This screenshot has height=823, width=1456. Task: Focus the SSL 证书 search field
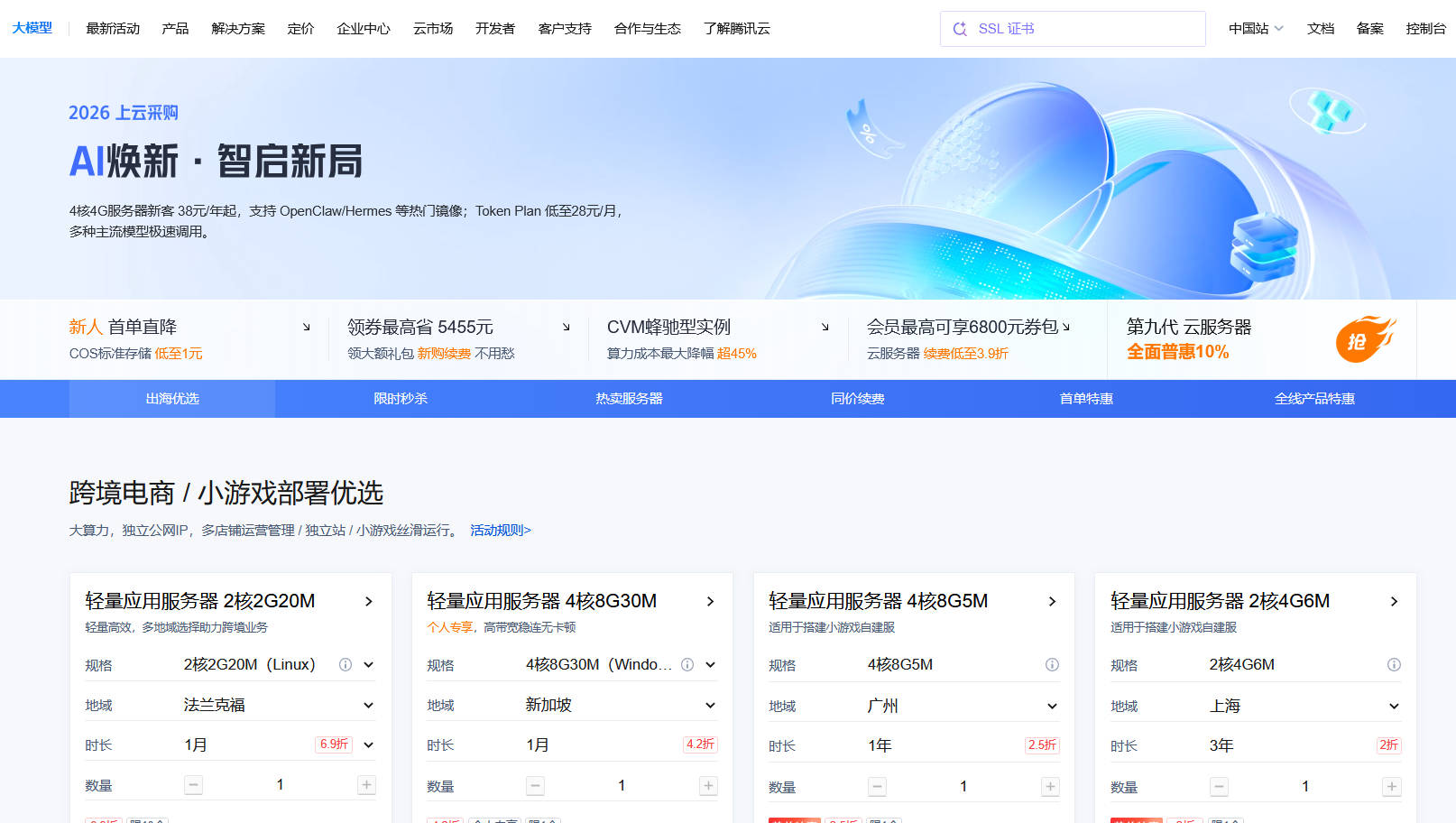click(x=1073, y=29)
